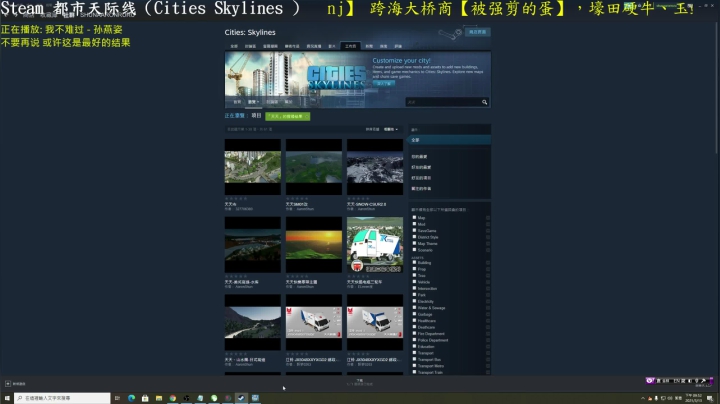Open Google Chrome from taskbar
Screen dimensions: 720x404
click(x=173, y=398)
